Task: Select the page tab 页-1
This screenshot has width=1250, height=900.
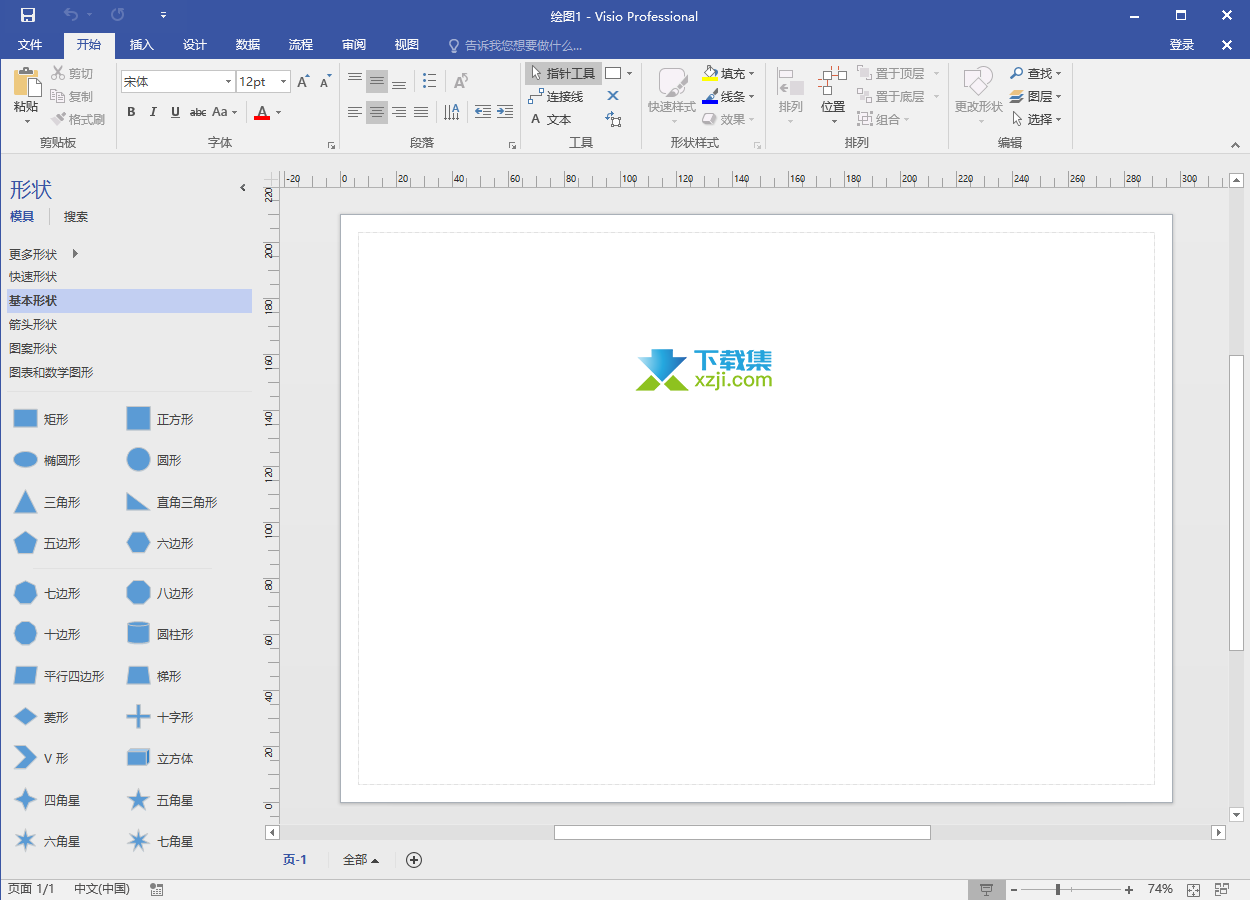Action: click(x=295, y=860)
